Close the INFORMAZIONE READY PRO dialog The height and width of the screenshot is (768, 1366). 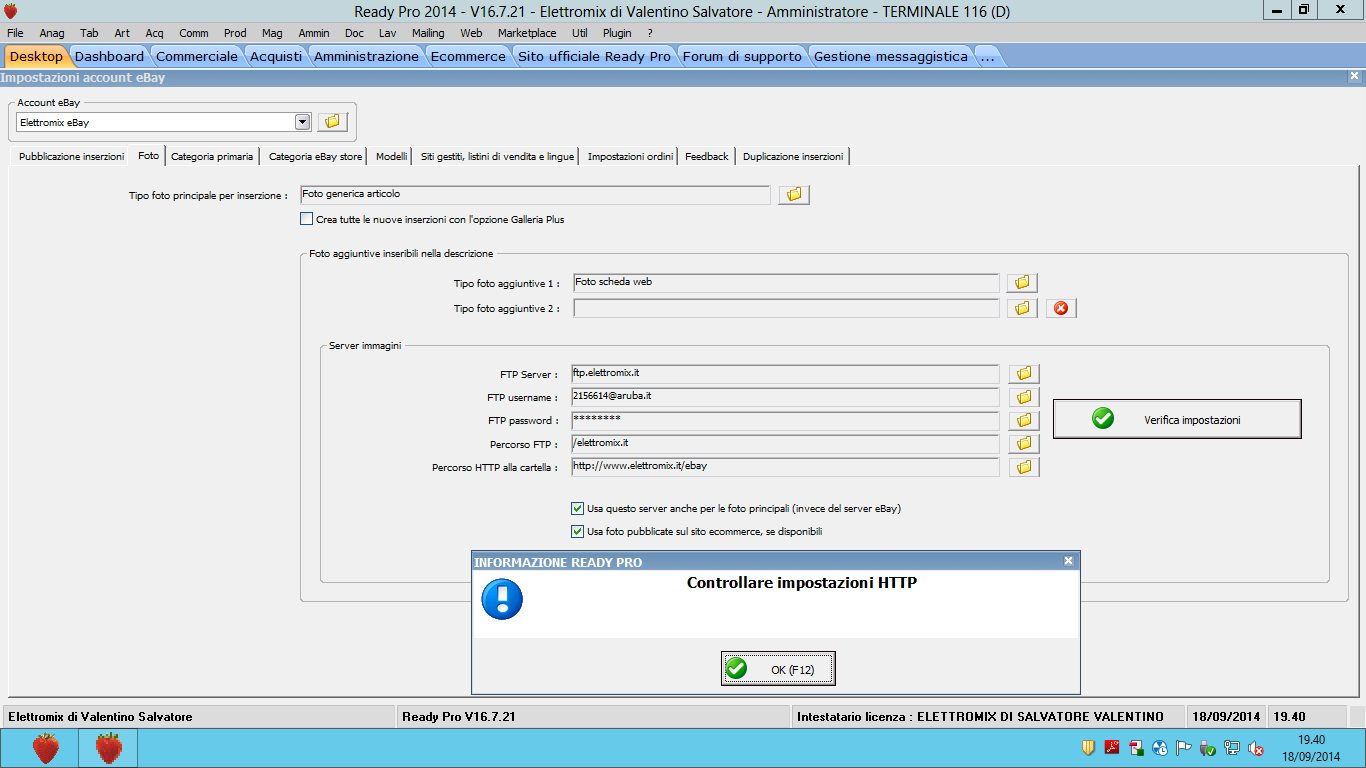click(1068, 561)
